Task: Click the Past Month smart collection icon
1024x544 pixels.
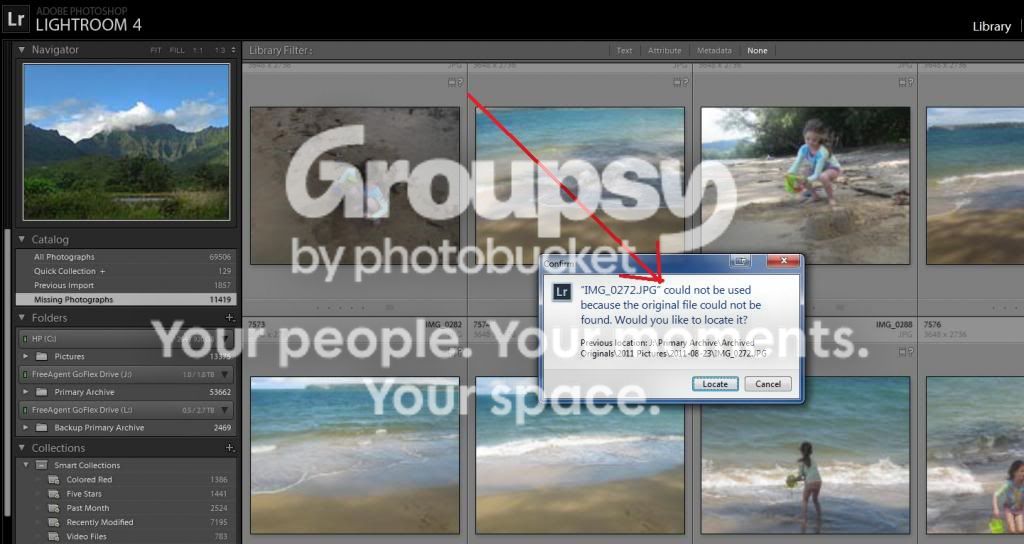Action: [54, 508]
